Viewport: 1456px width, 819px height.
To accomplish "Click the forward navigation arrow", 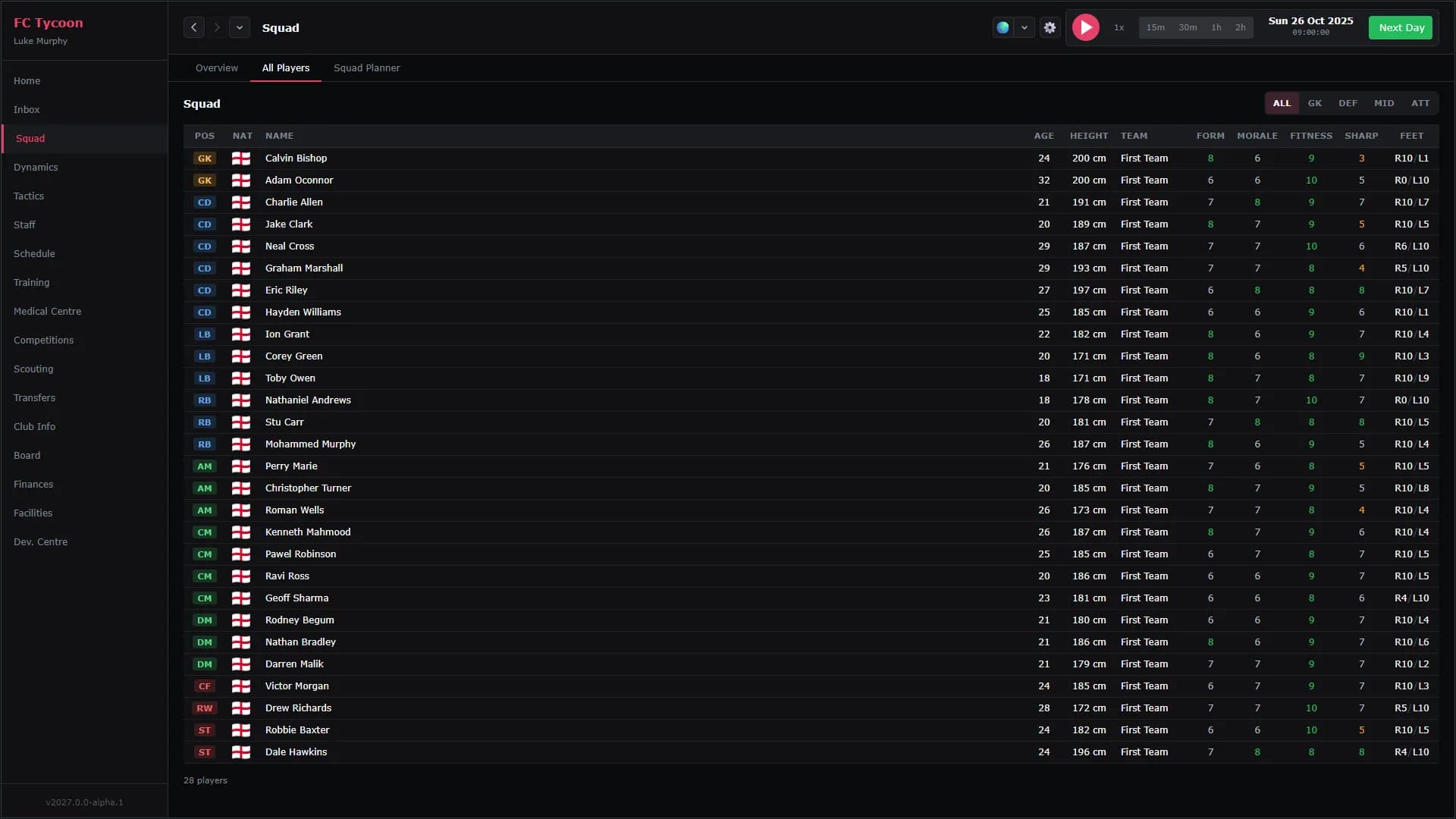I will (x=217, y=27).
